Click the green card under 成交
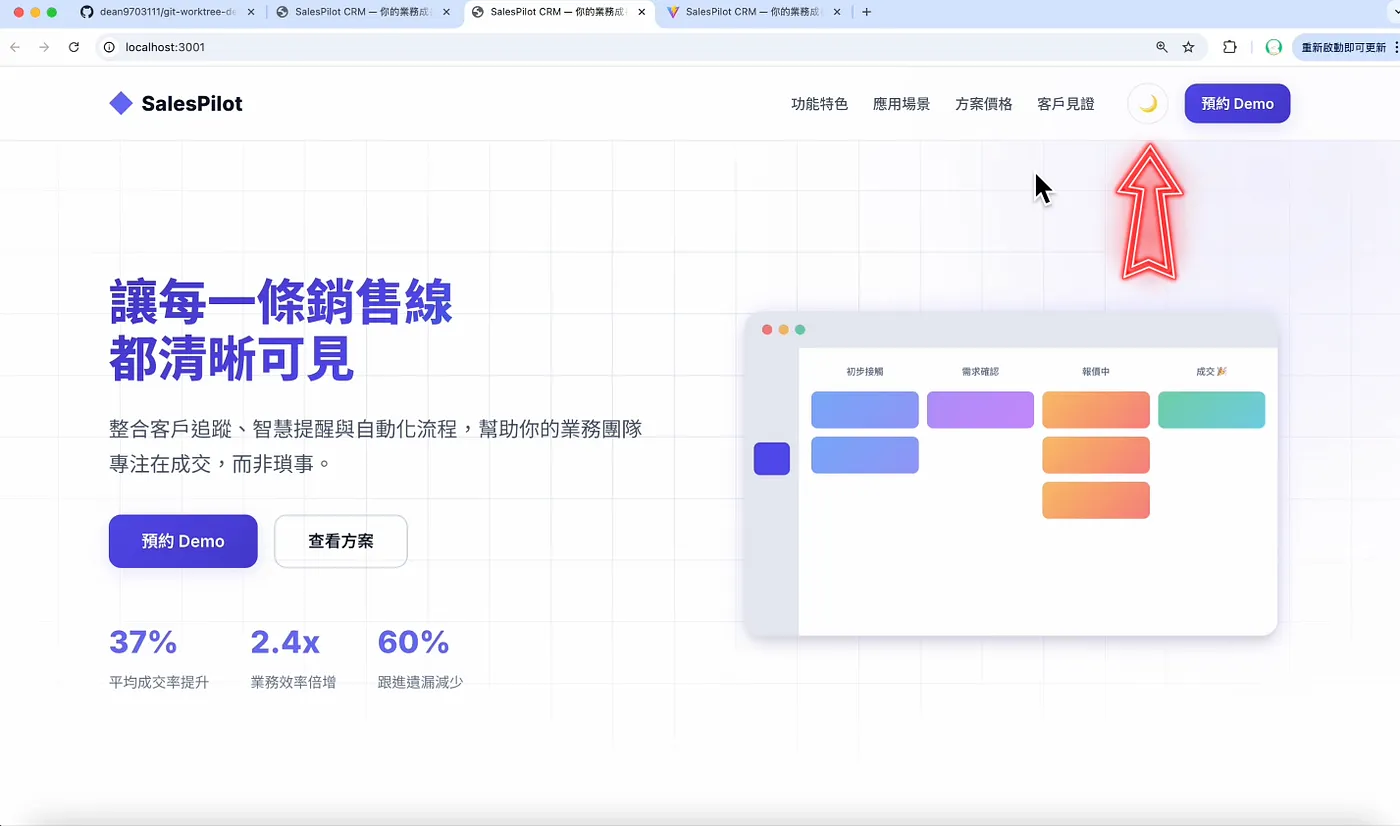The image size is (1400, 826). [1211, 410]
